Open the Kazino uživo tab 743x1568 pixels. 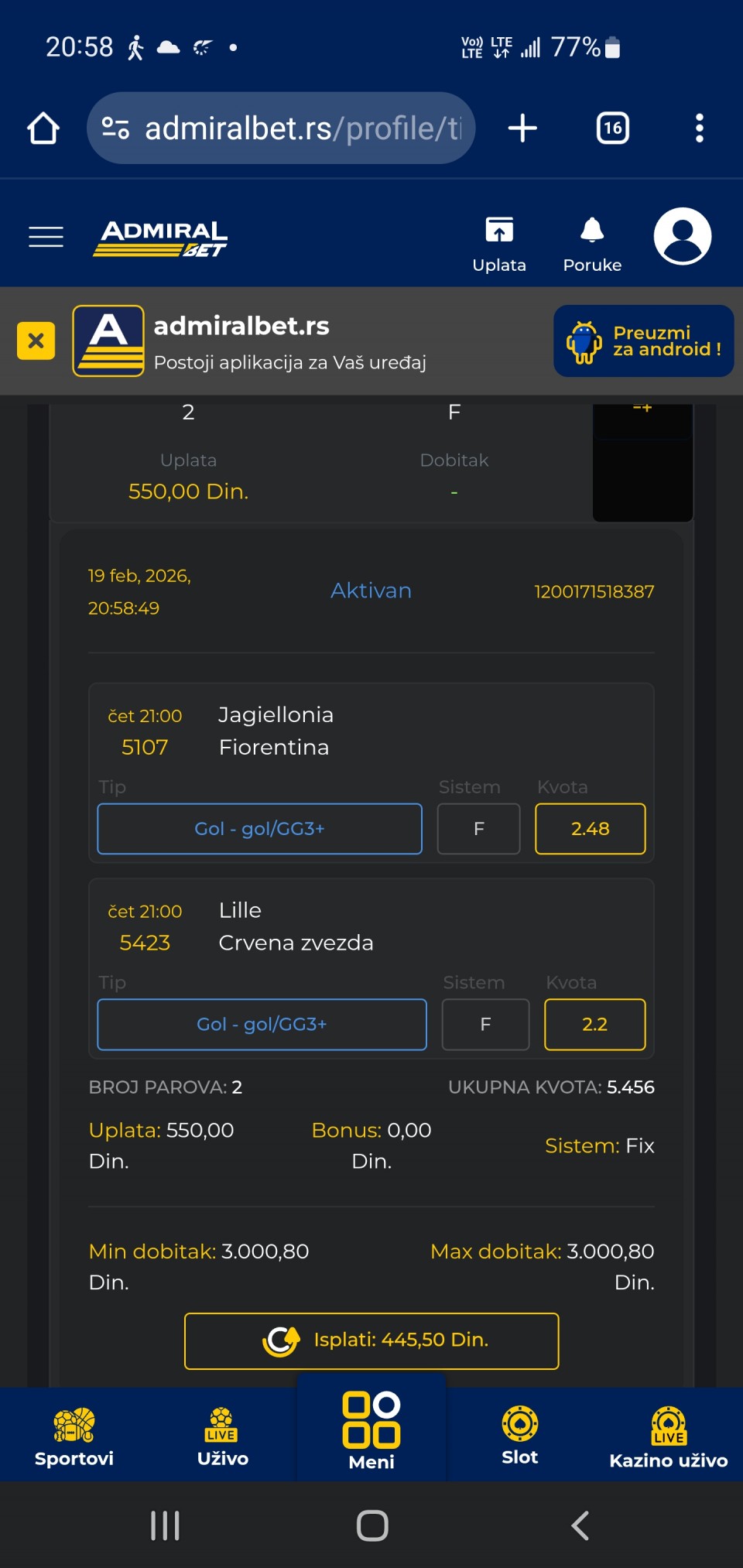pyautogui.click(x=668, y=1436)
